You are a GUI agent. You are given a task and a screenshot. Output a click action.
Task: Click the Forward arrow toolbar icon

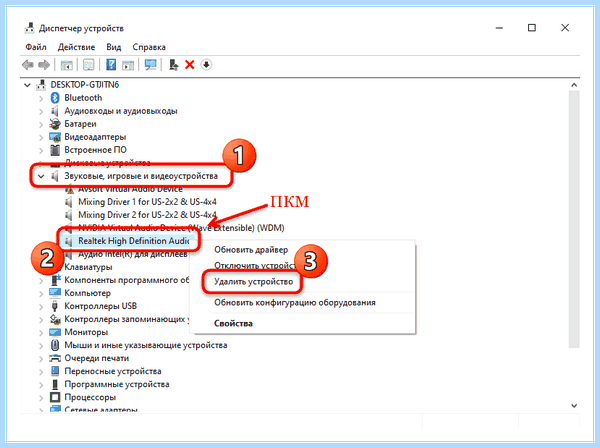pyautogui.click(x=44, y=65)
